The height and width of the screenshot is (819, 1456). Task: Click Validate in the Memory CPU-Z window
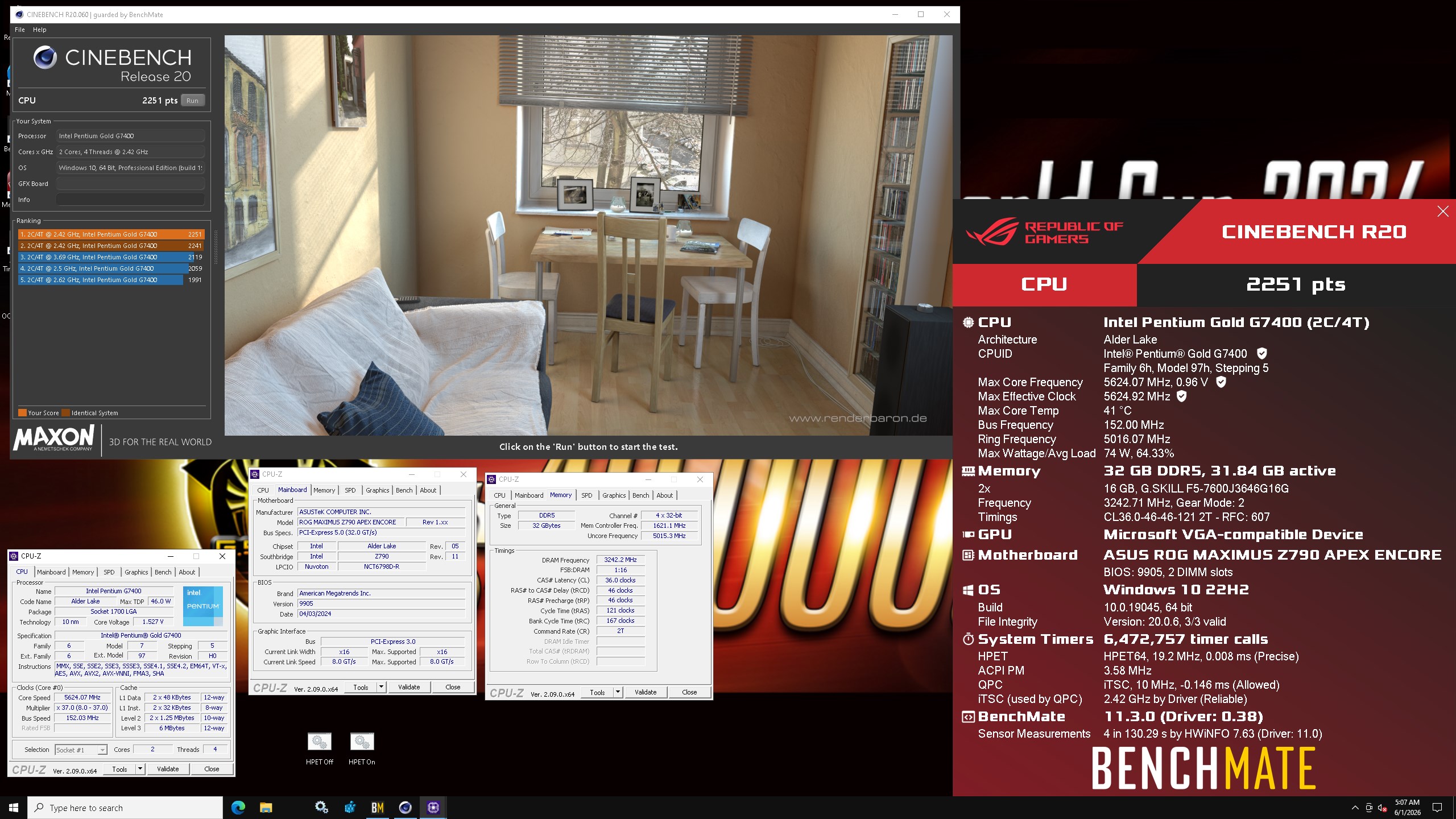pos(646,692)
